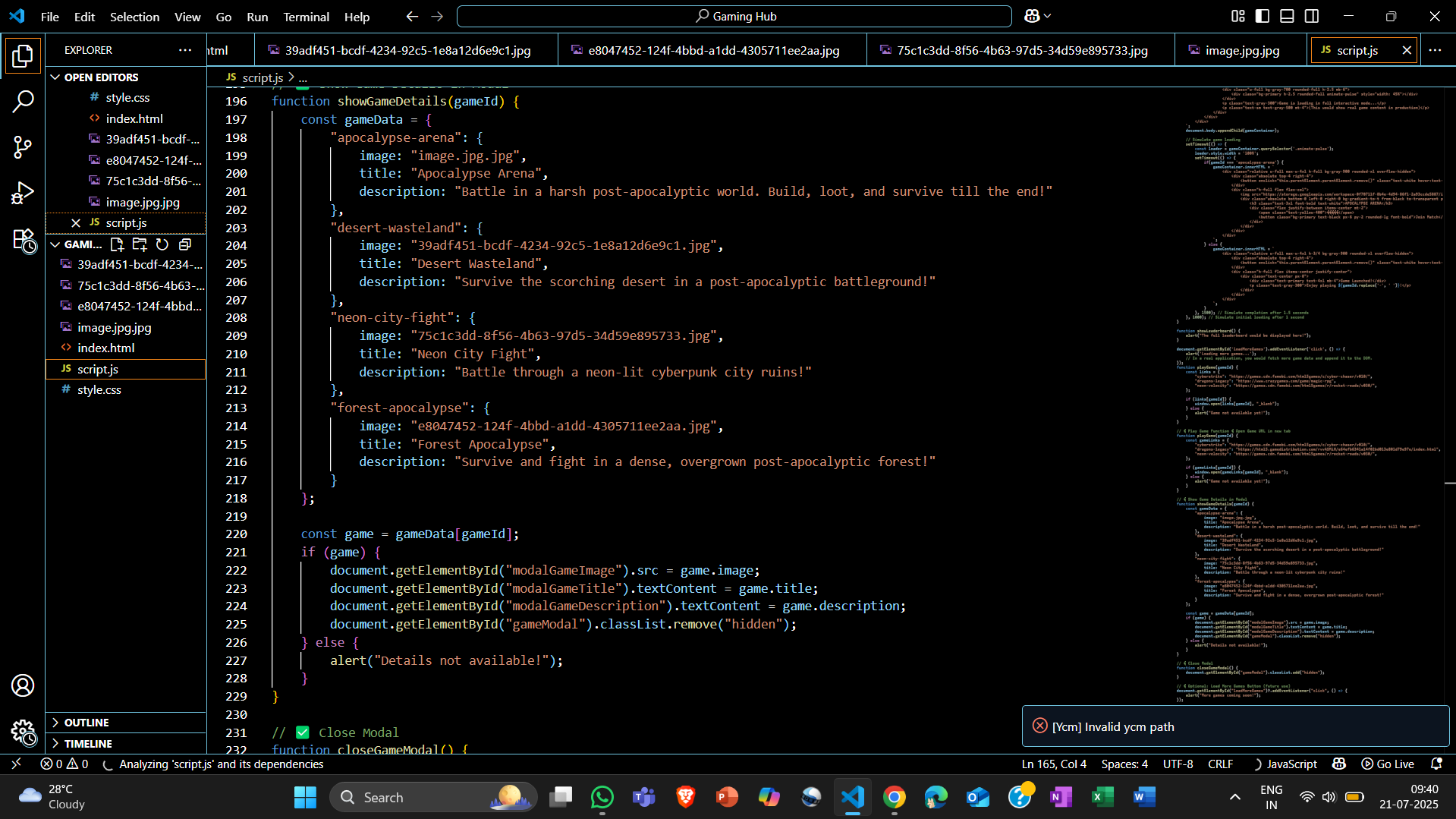This screenshot has width=1456, height=819.
Task: Open style.css in the file tree
Action: click(x=99, y=389)
